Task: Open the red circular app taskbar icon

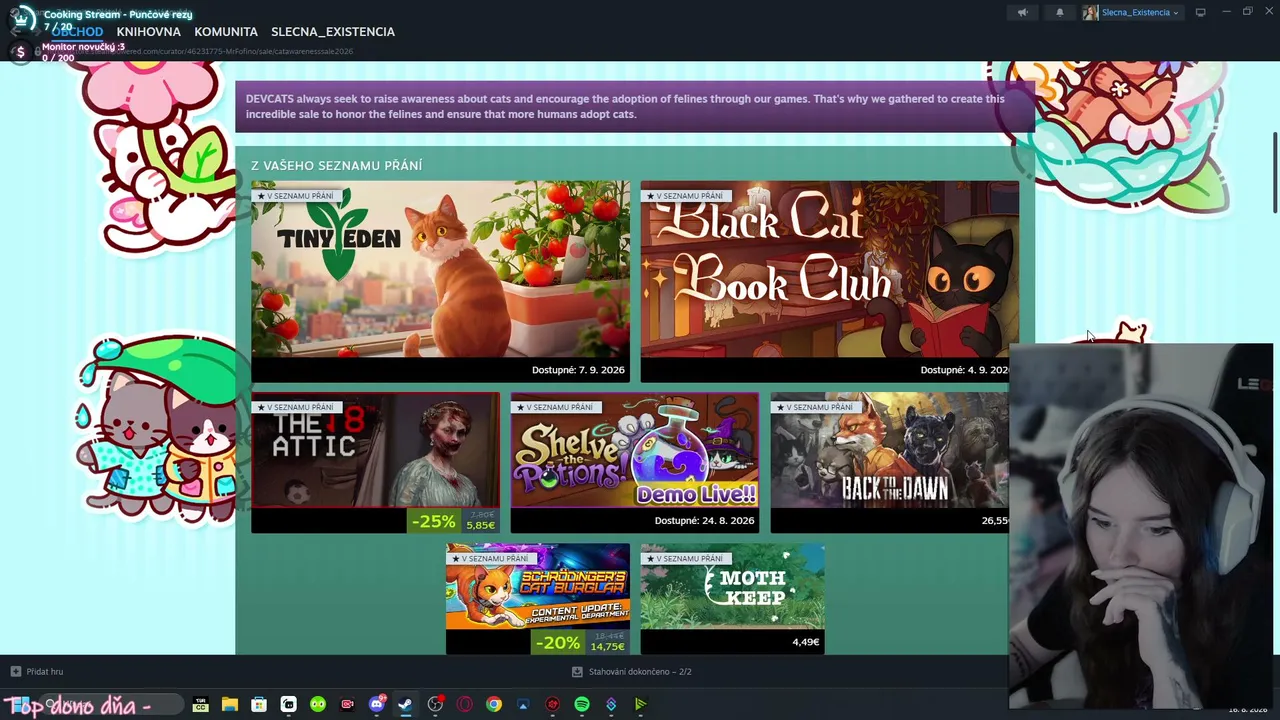Action: click(552, 704)
